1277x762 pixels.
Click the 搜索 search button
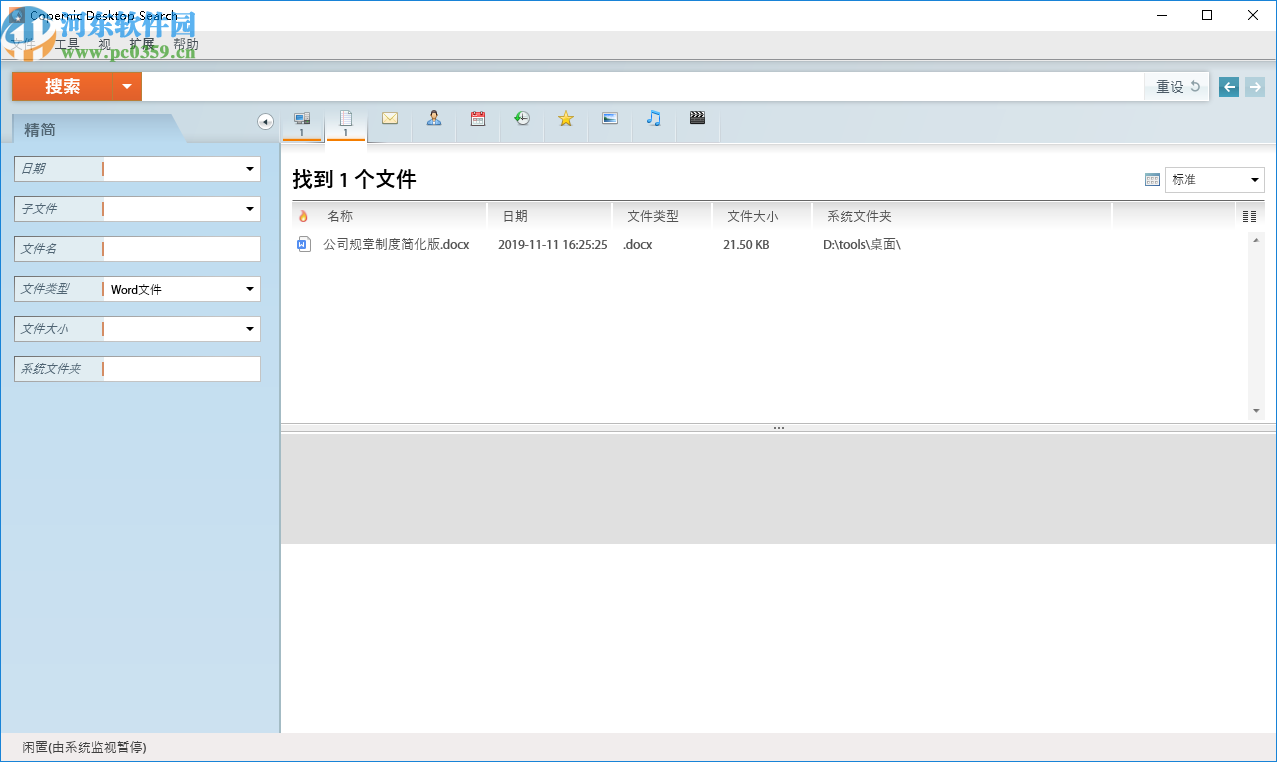[65, 87]
